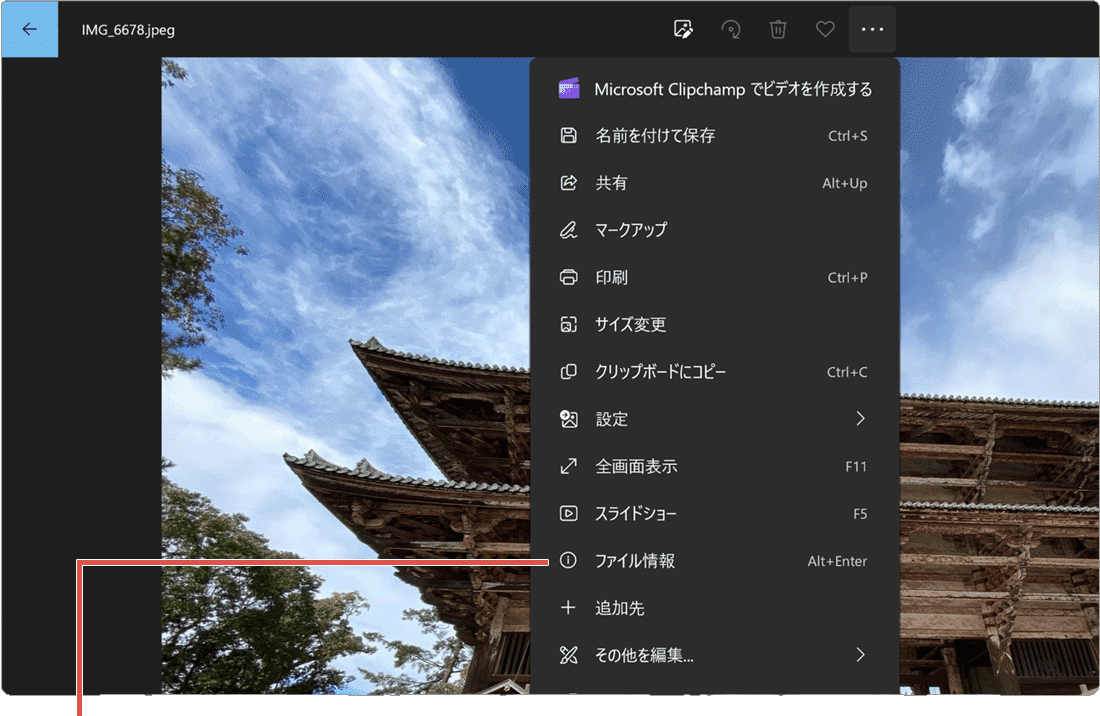
Task: Click the markup pen icon next to マークアップ
Action: (569, 230)
